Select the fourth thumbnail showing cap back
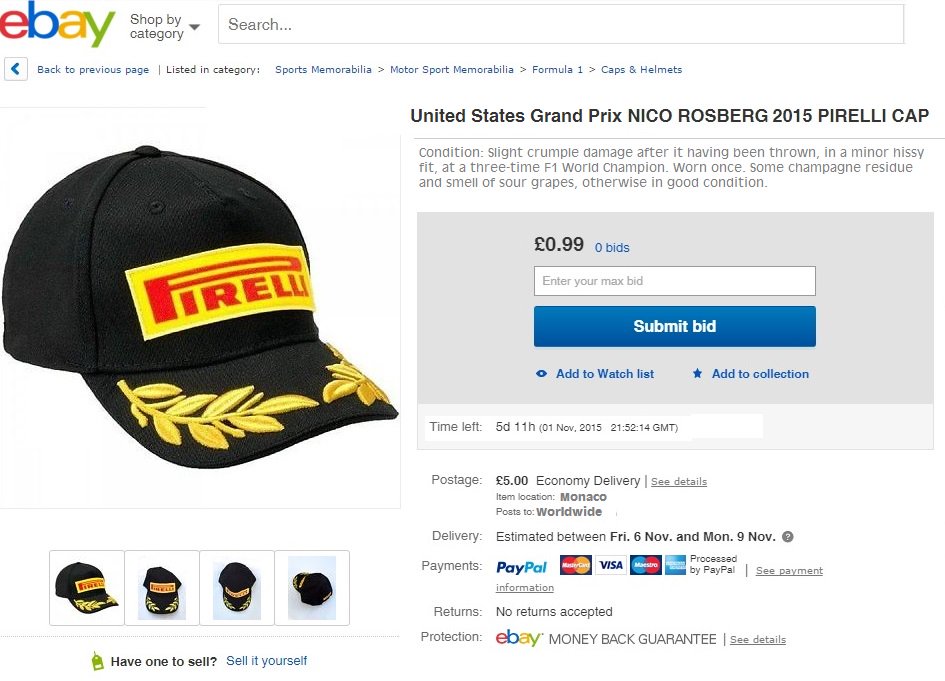 (x=312, y=588)
